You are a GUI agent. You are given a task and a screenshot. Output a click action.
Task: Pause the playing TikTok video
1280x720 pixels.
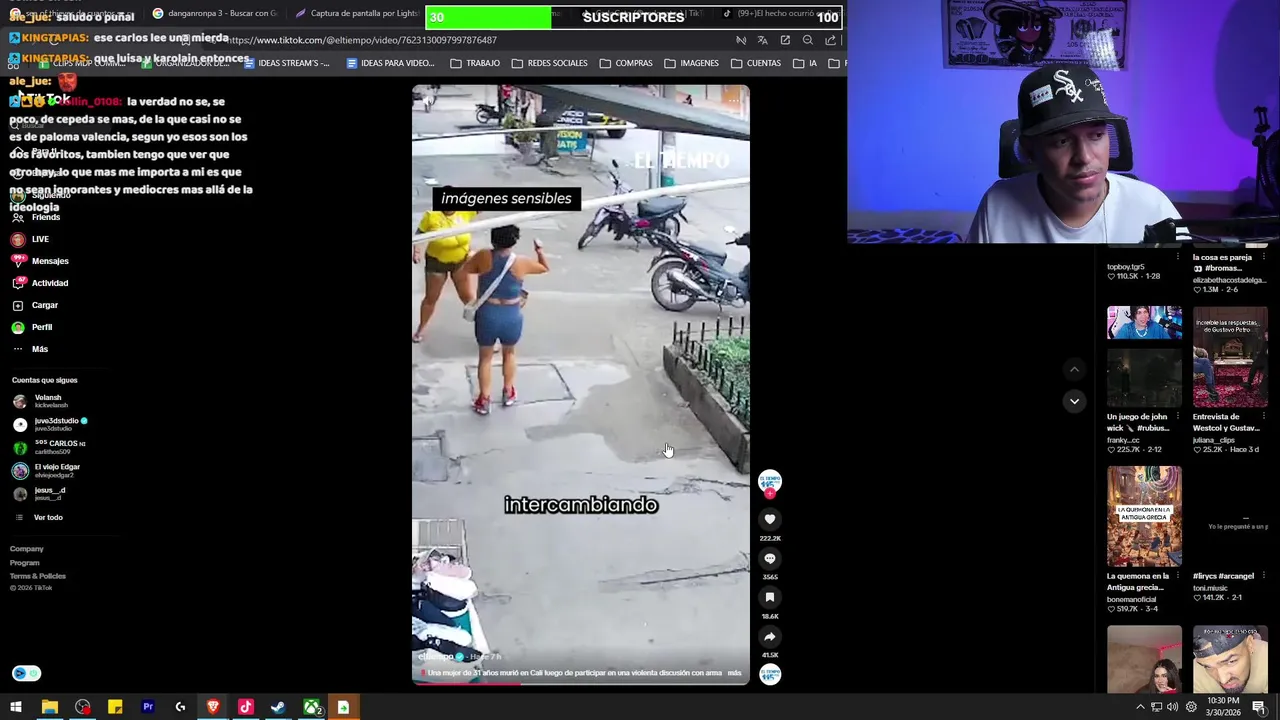(580, 385)
